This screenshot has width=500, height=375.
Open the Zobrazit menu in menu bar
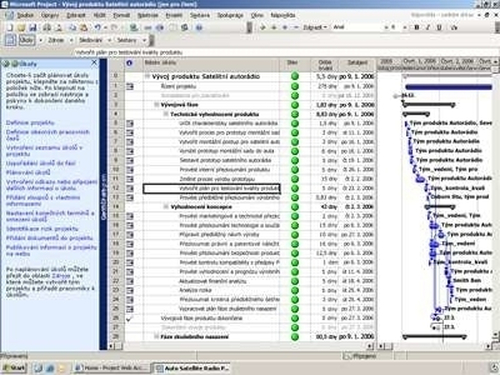tap(76, 15)
